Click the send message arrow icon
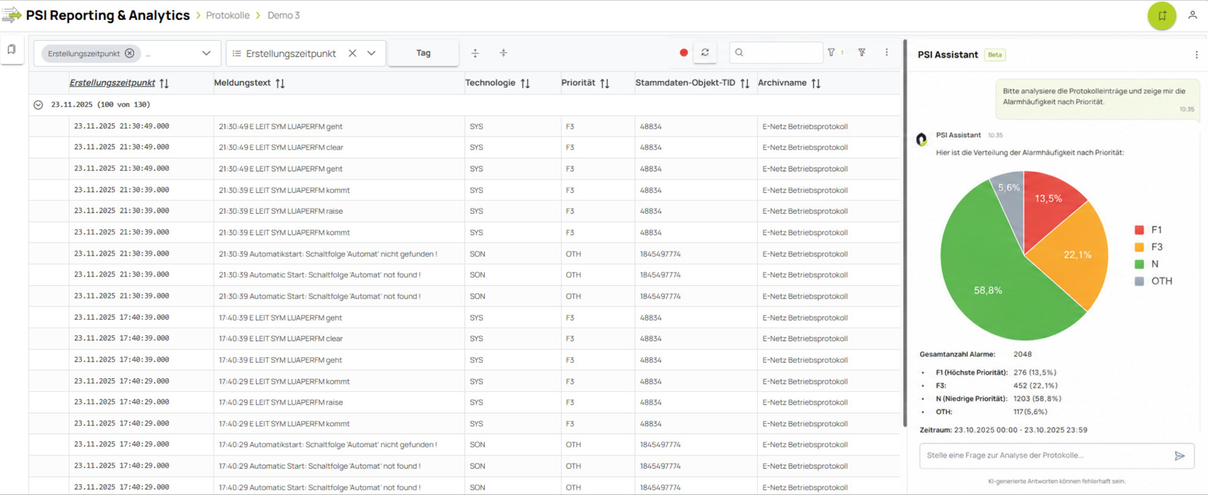Screen dimensions: 1208x495 coord(1180,455)
